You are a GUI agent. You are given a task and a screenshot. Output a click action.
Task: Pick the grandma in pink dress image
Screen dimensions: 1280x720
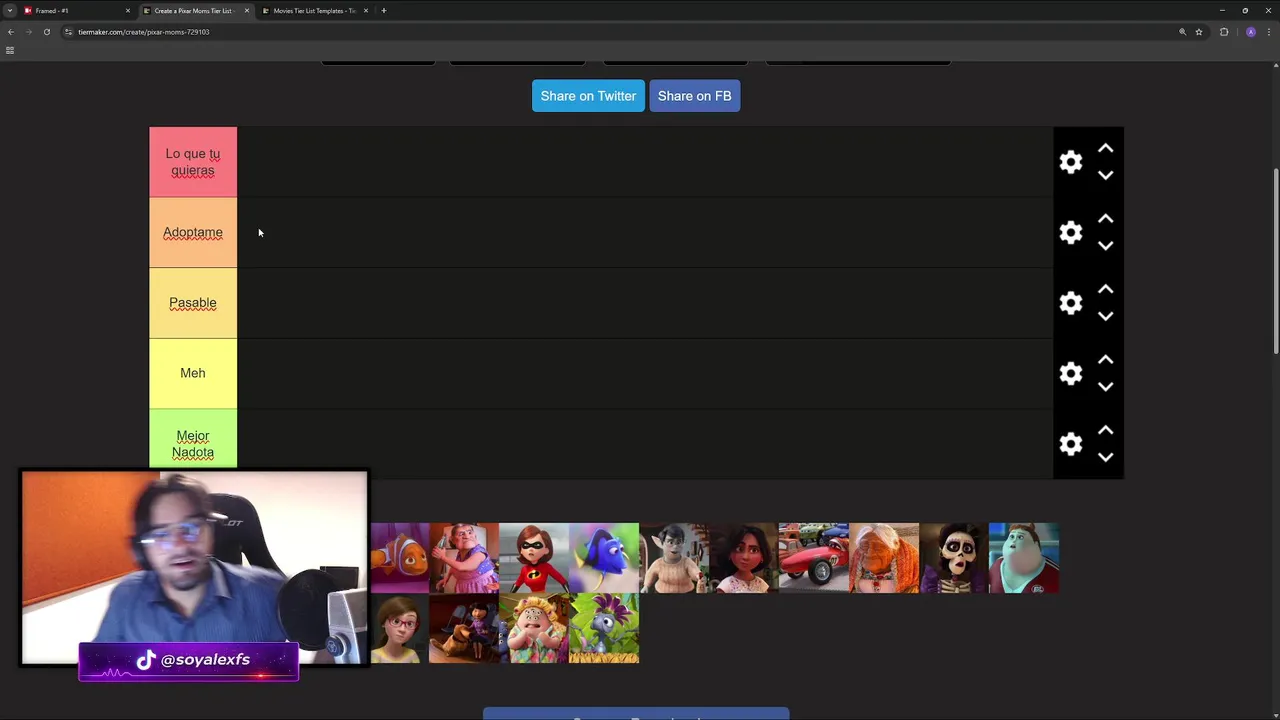[464, 558]
